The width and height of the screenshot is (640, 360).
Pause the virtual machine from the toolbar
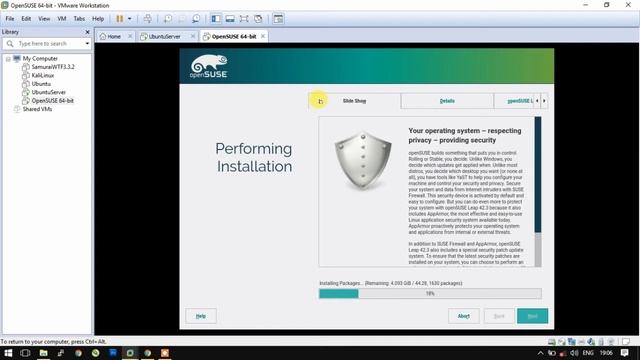120,19
